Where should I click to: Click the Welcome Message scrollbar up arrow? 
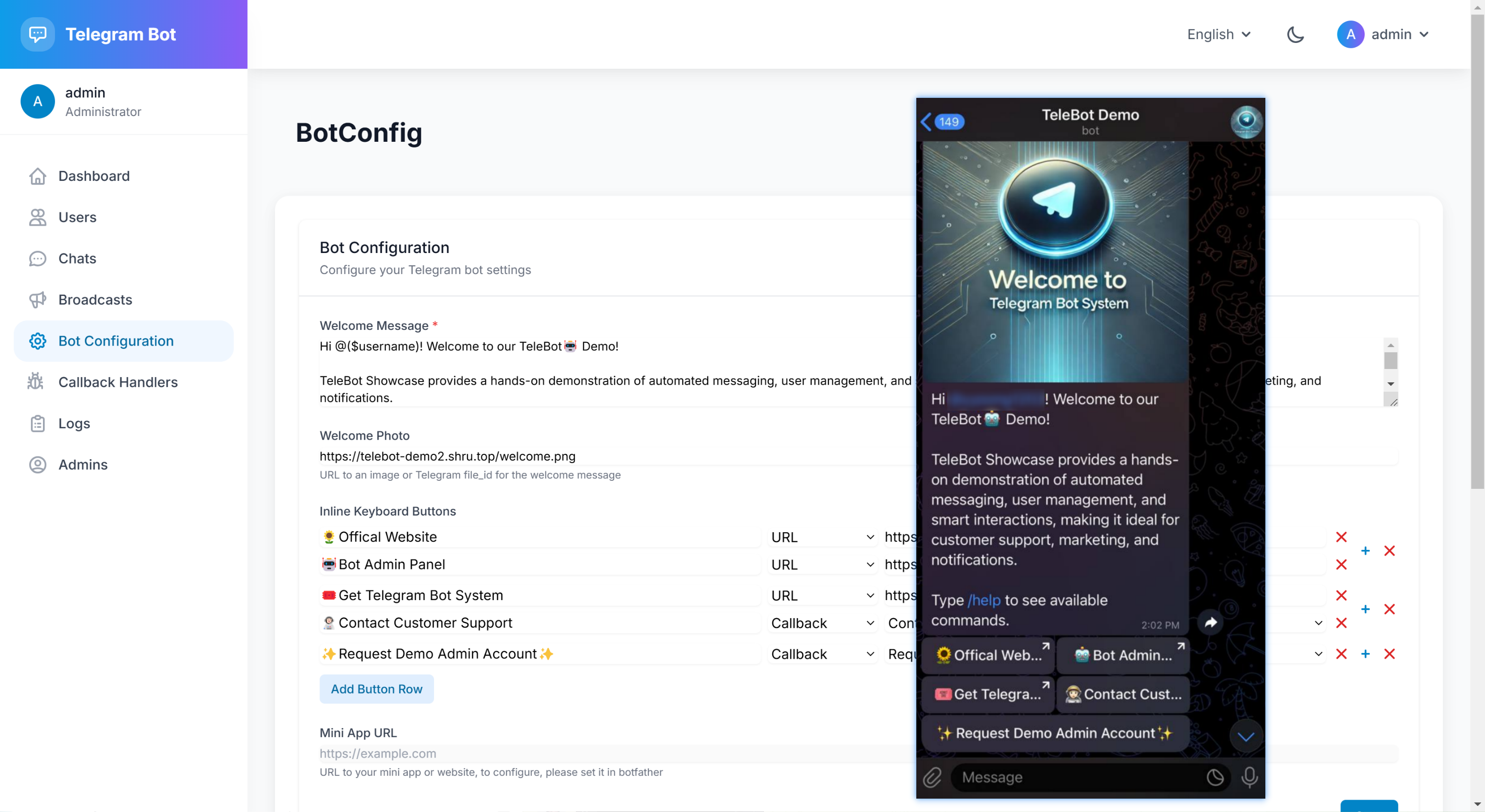[x=1390, y=345]
